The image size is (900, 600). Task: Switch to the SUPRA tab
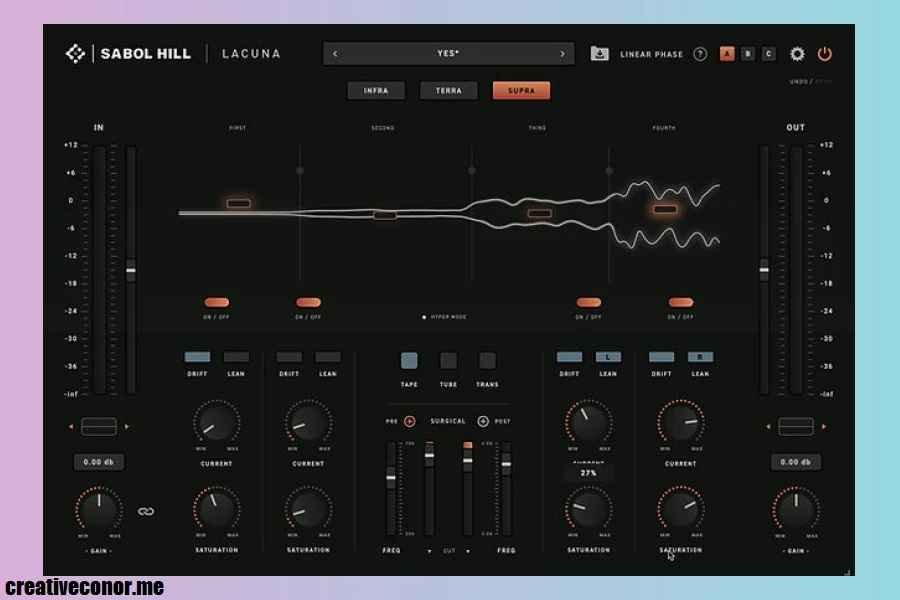point(521,91)
